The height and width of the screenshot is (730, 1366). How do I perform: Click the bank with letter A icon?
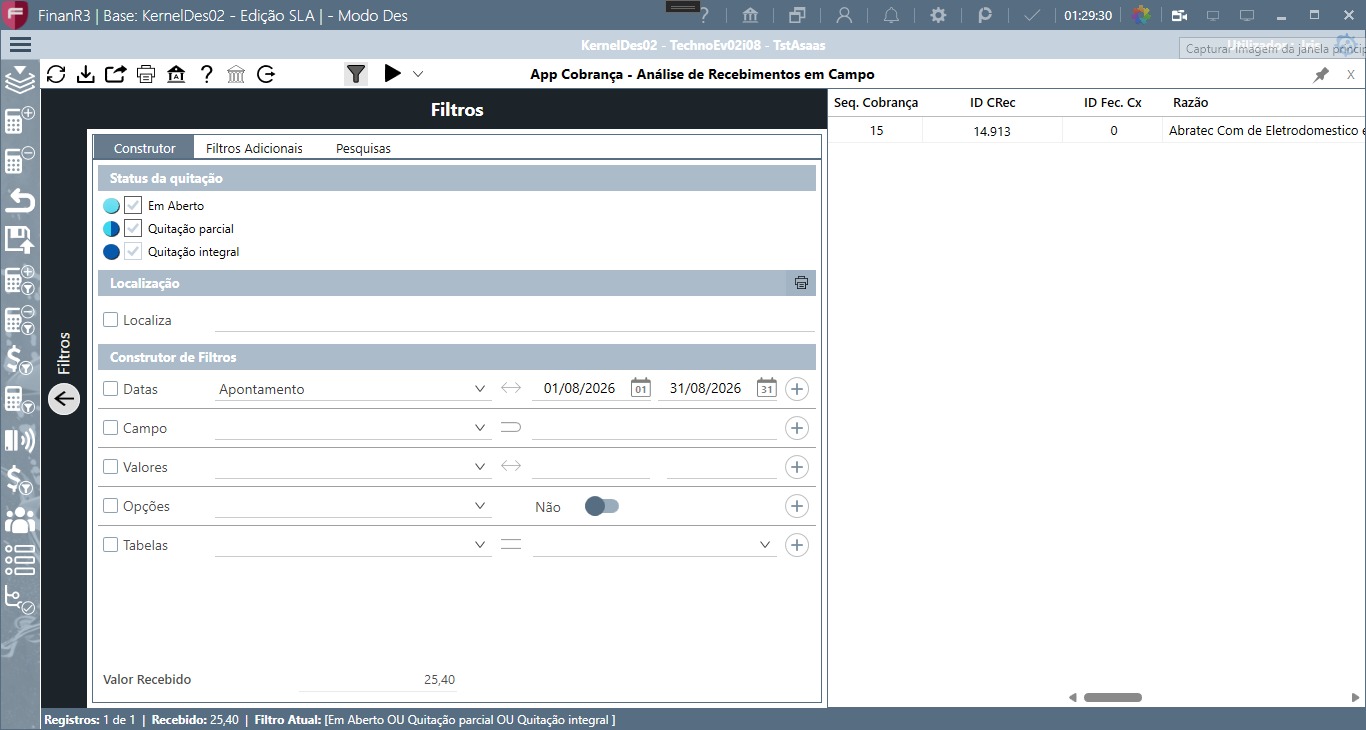coord(176,74)
